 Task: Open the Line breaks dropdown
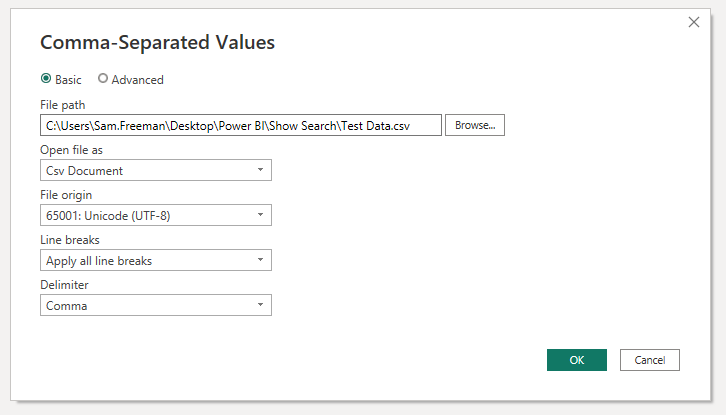pyautogui.click(x=156, y=260)
